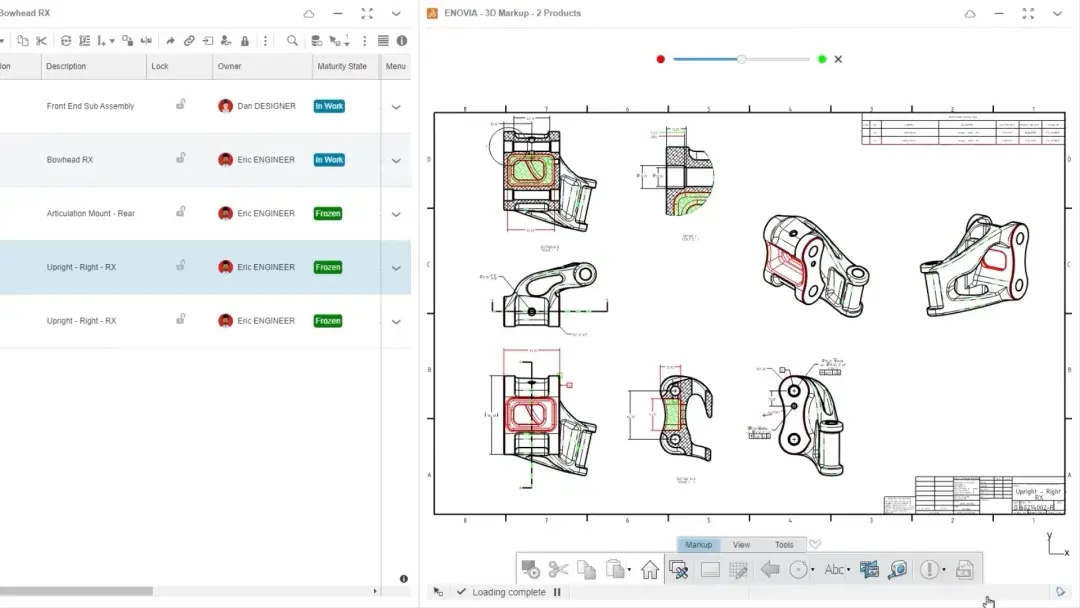Viewport: 1080px width, 608px height.
Task: Close the comparison slider with X
Action: pyautogui.click(x=838, y=59)
